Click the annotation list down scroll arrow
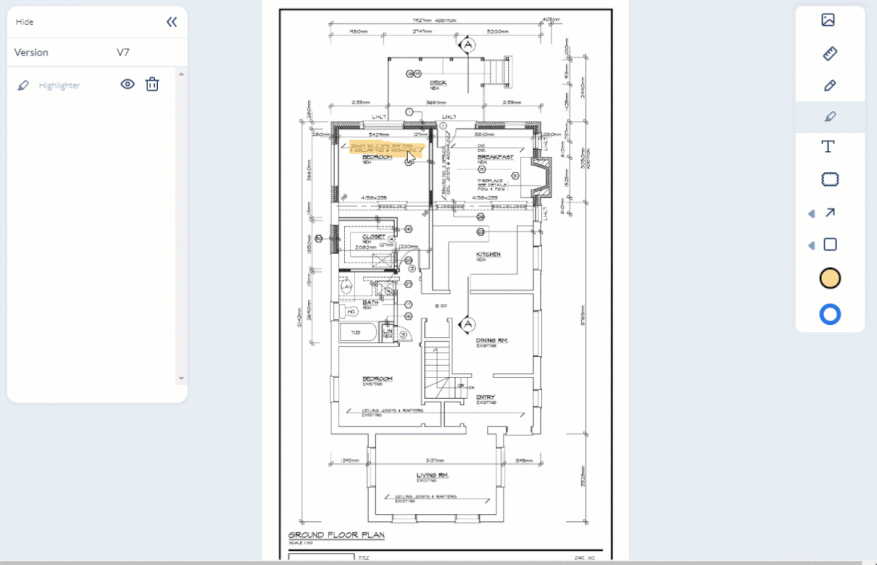The image size is (877, 565). pos(181,379)
